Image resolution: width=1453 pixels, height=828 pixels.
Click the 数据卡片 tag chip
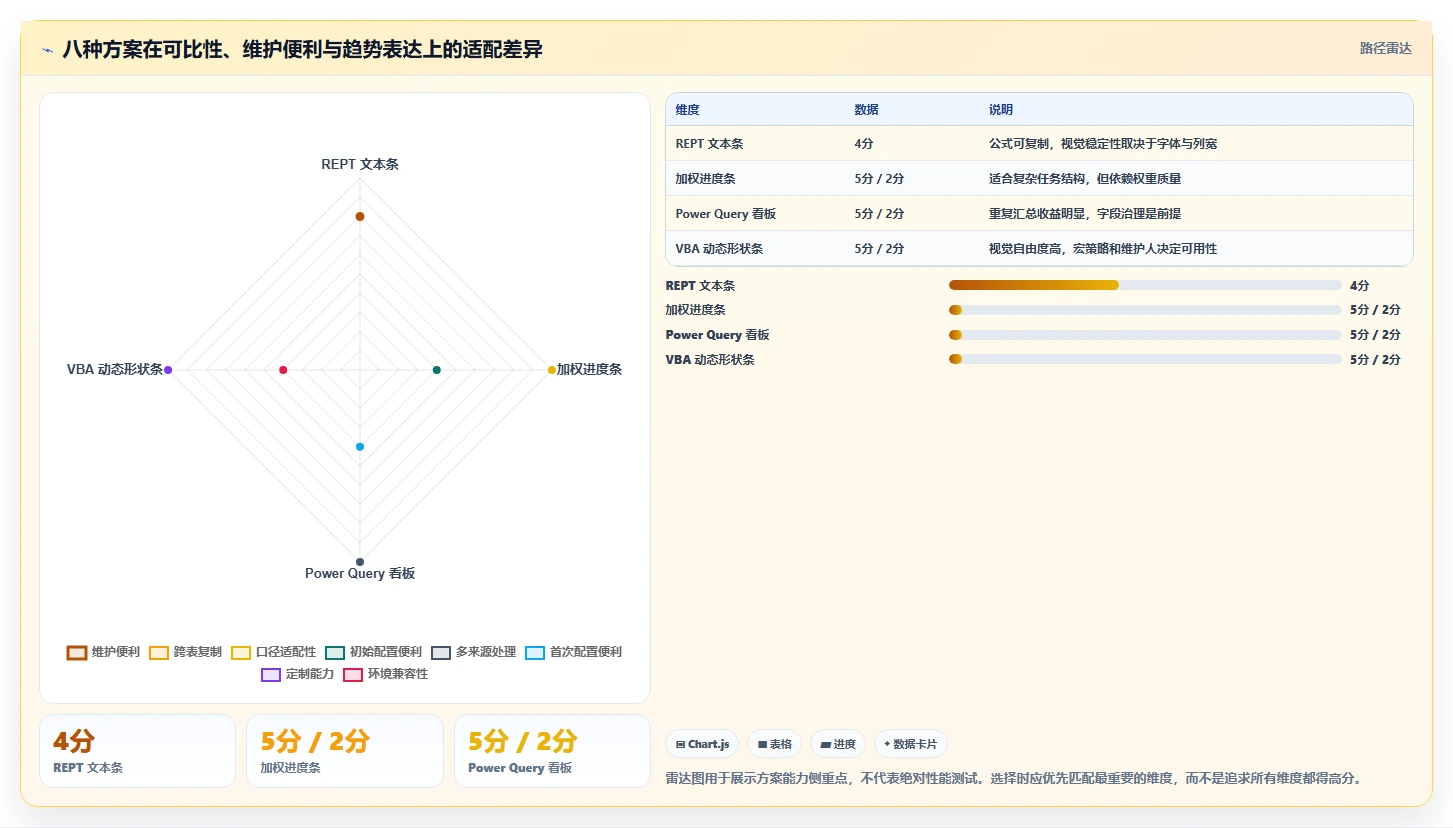(910, 744)
